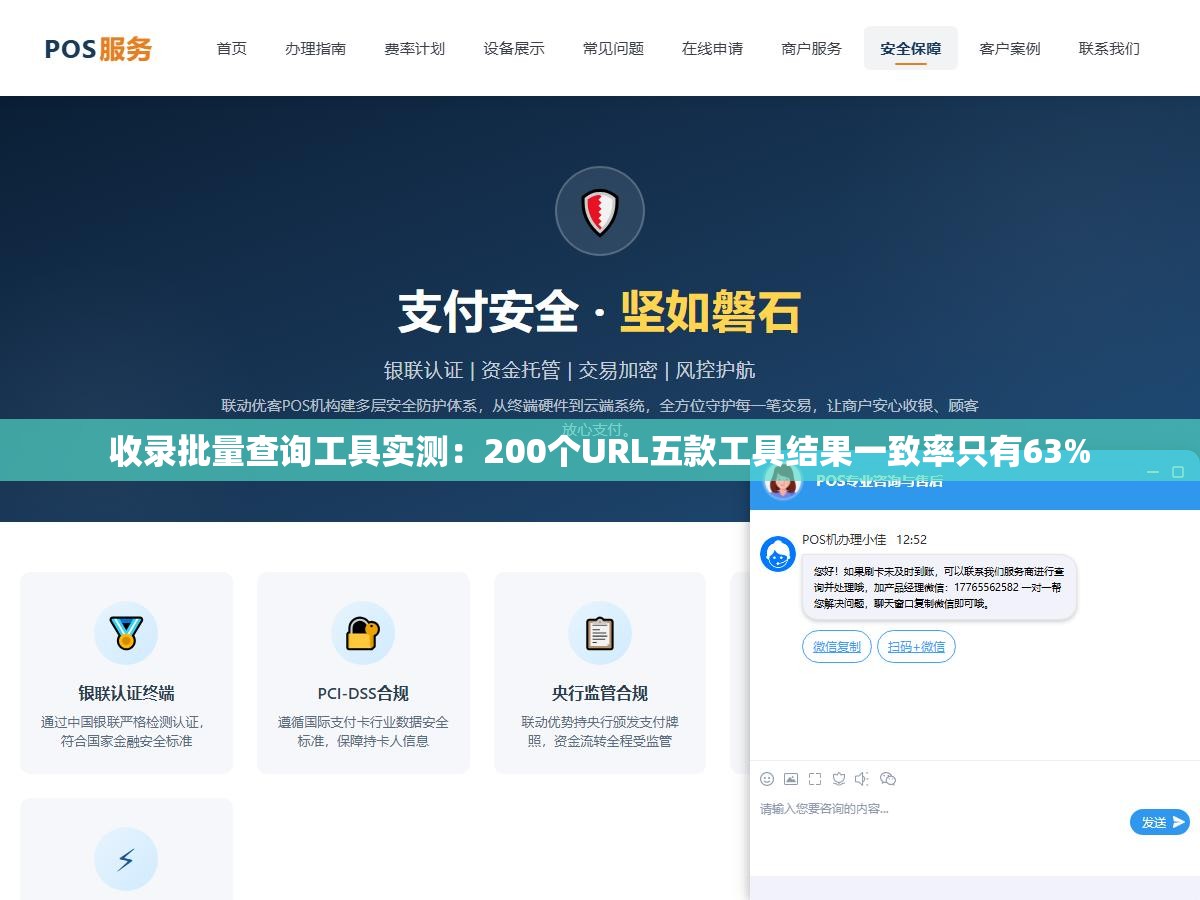Select the active 安全保障 tab

(910, 48)
